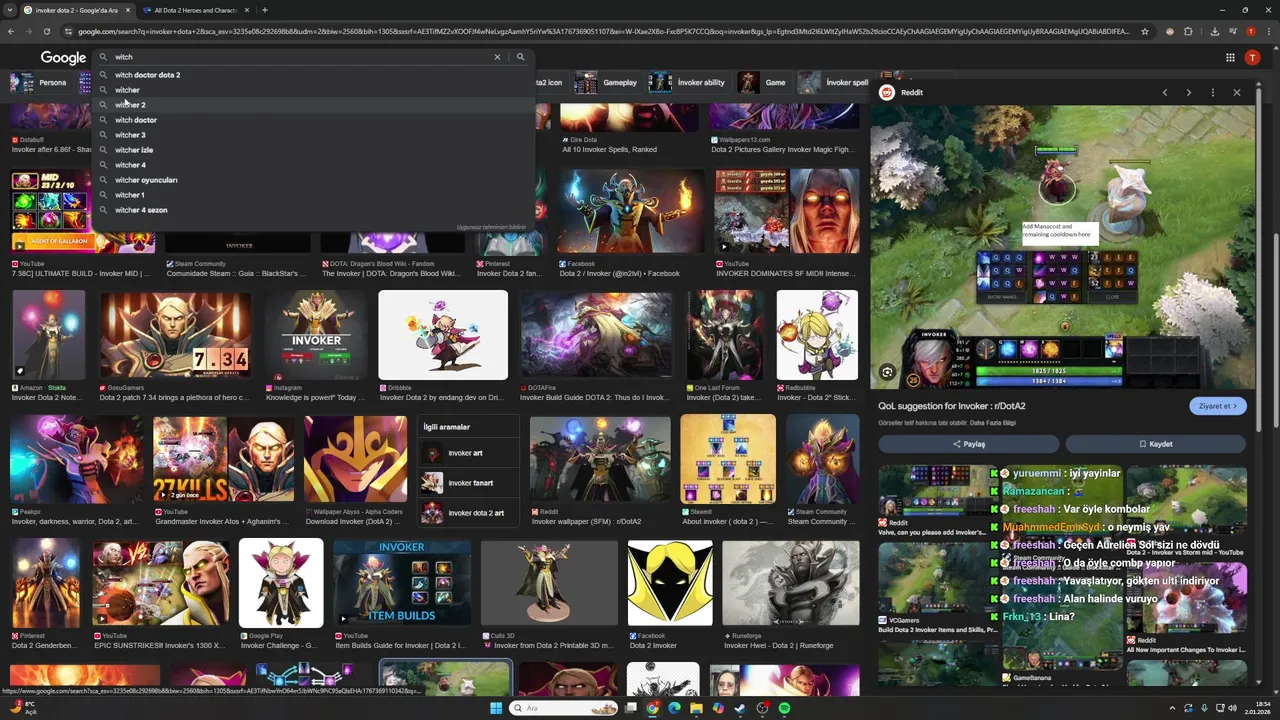The height and width of the screenshot is (720, 1280).
Task: Open the 'ITEM BUILDS' YouTube thumbnail
Action: (402, 582)
